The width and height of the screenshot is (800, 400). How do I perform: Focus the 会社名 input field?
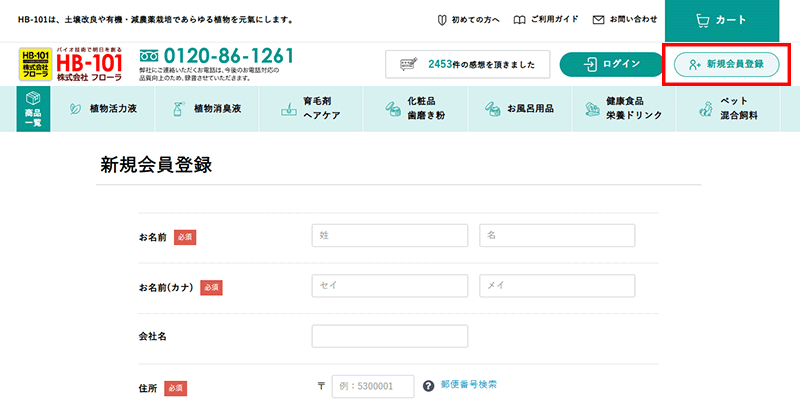pos(390,336)
